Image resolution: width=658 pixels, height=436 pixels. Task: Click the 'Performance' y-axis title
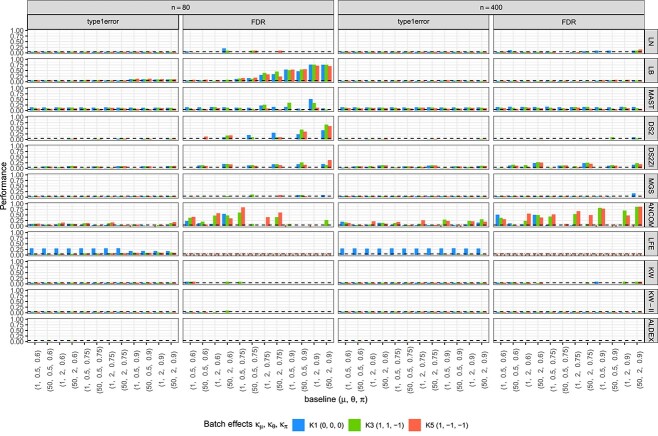(x=4, y=186)
